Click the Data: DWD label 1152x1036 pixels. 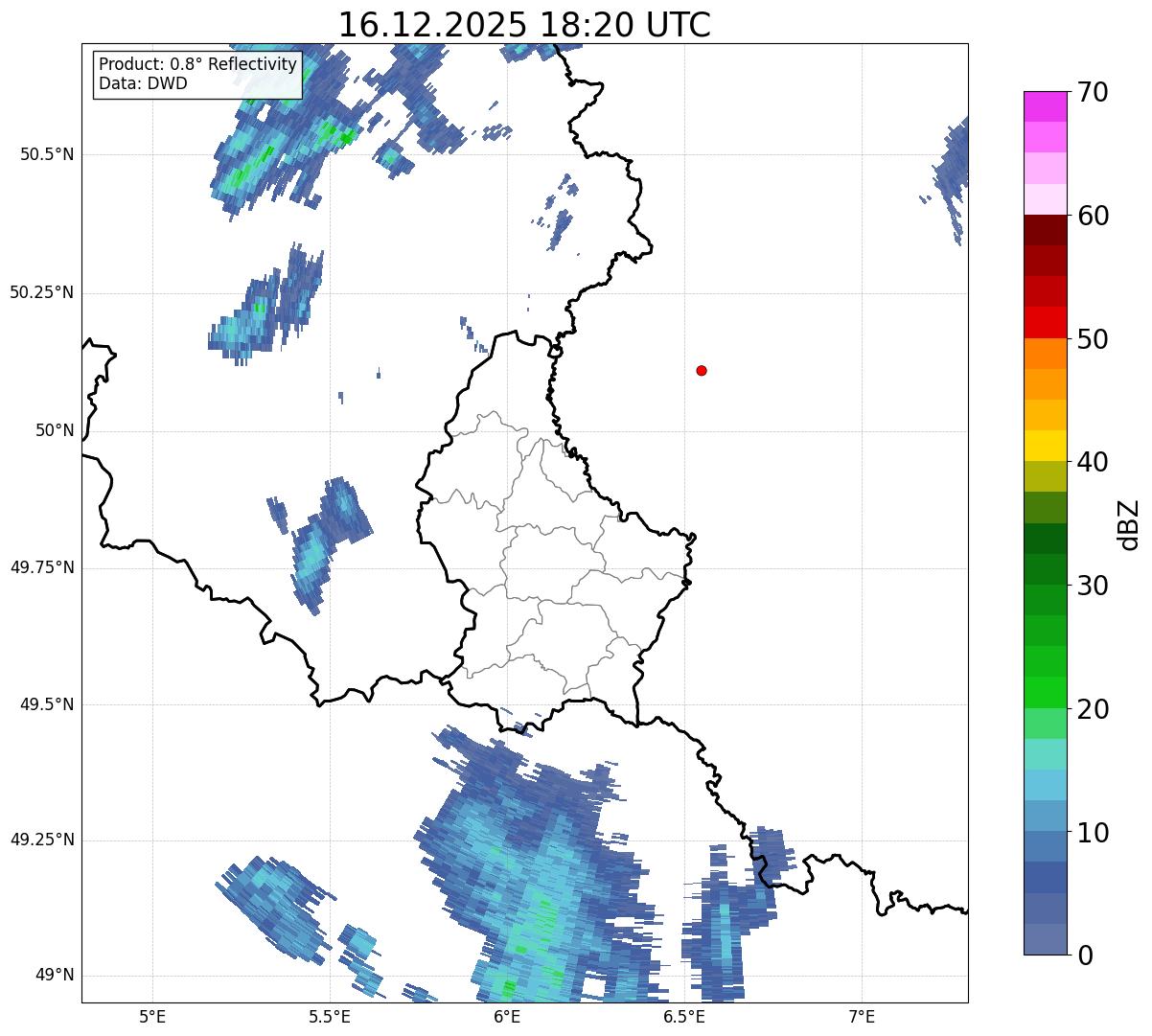click(x=143, y=83)
